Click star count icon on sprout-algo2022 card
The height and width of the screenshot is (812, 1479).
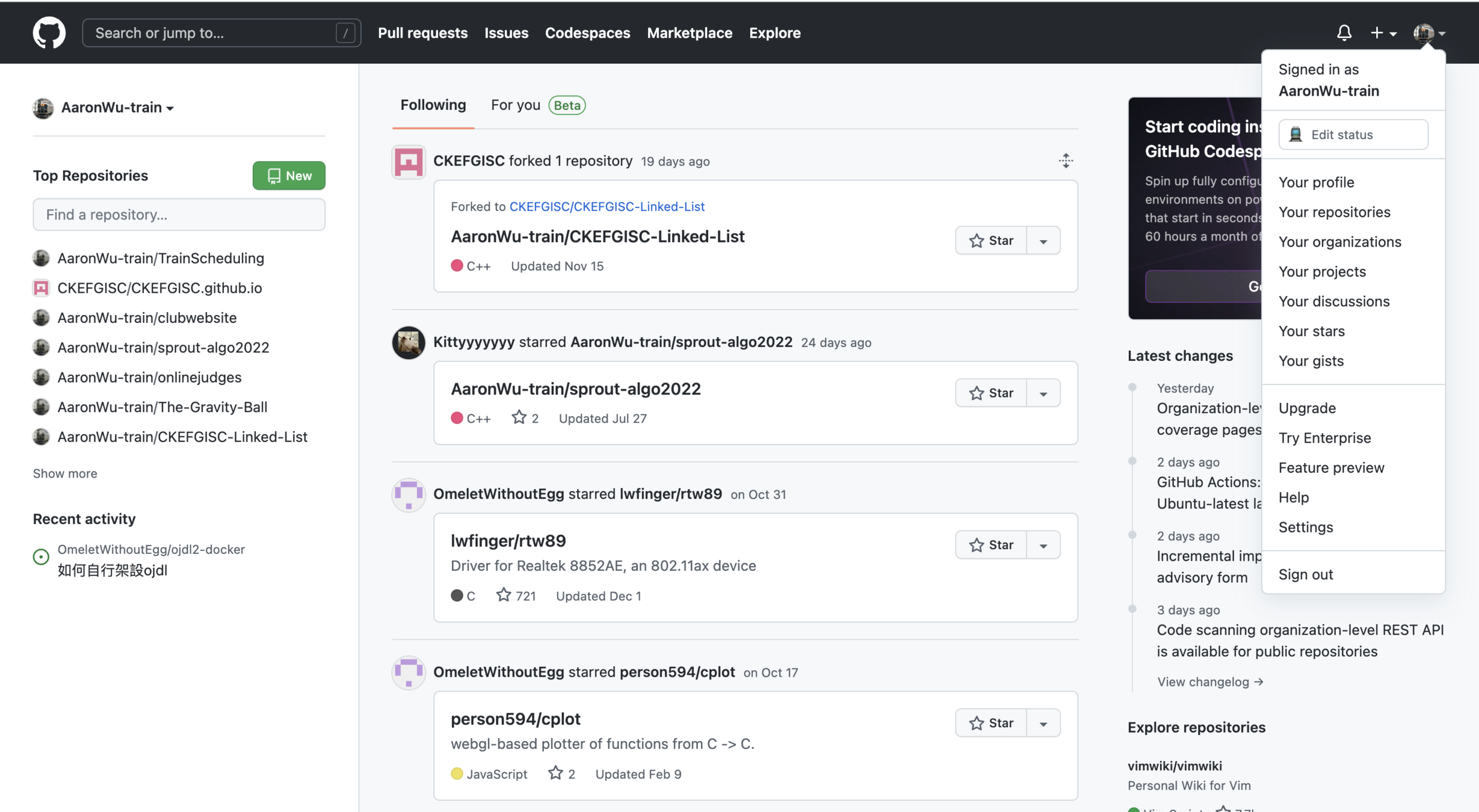[519, 417]
